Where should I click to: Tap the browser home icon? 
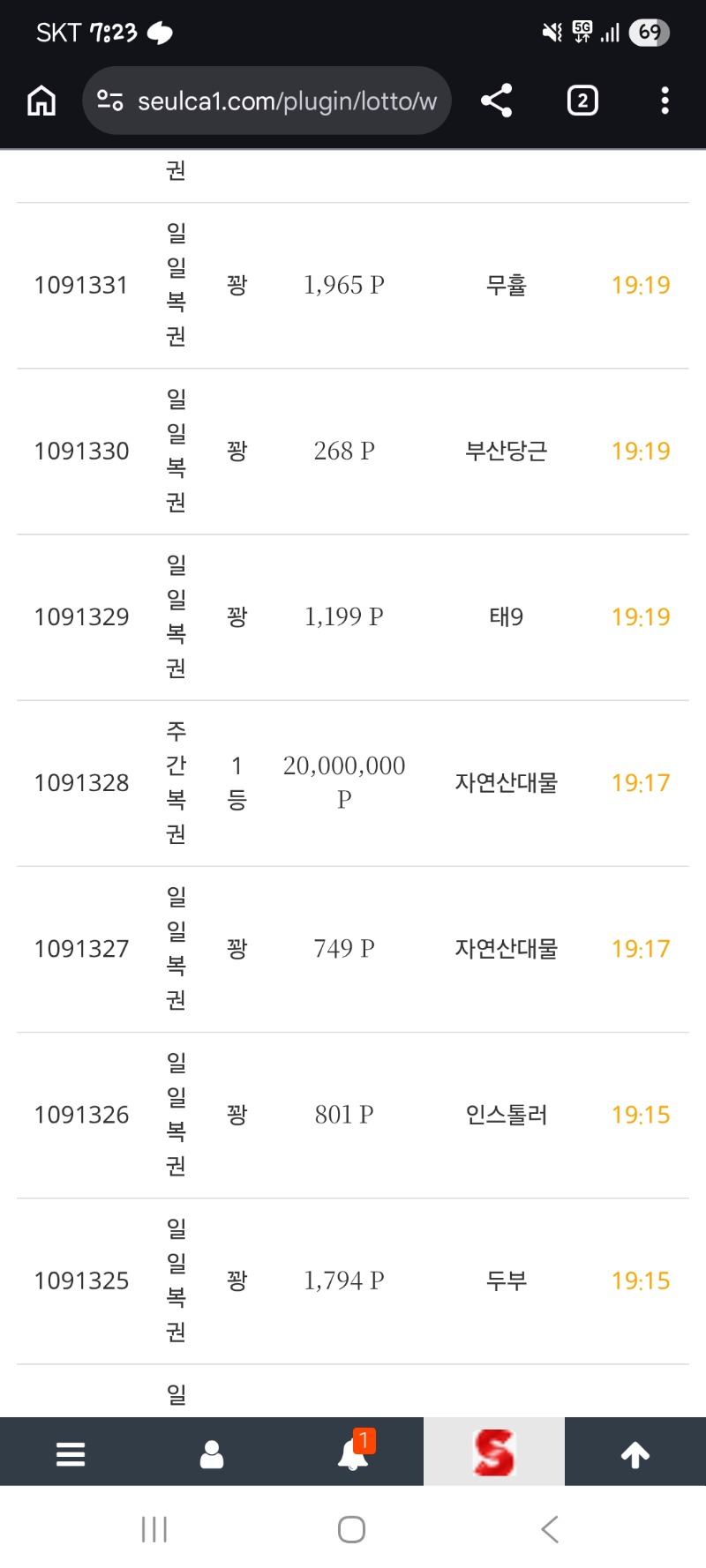point(41,101)
